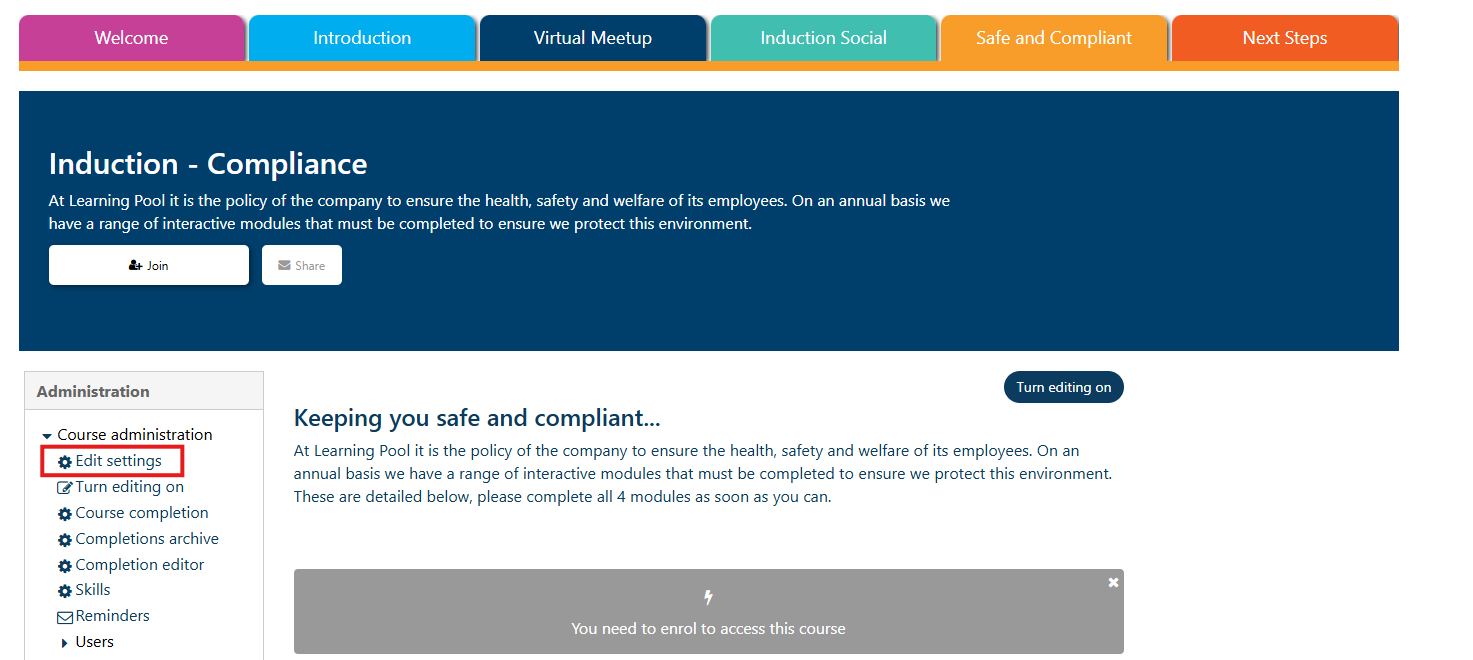Collapse the Course administration tree

[47, 436]
